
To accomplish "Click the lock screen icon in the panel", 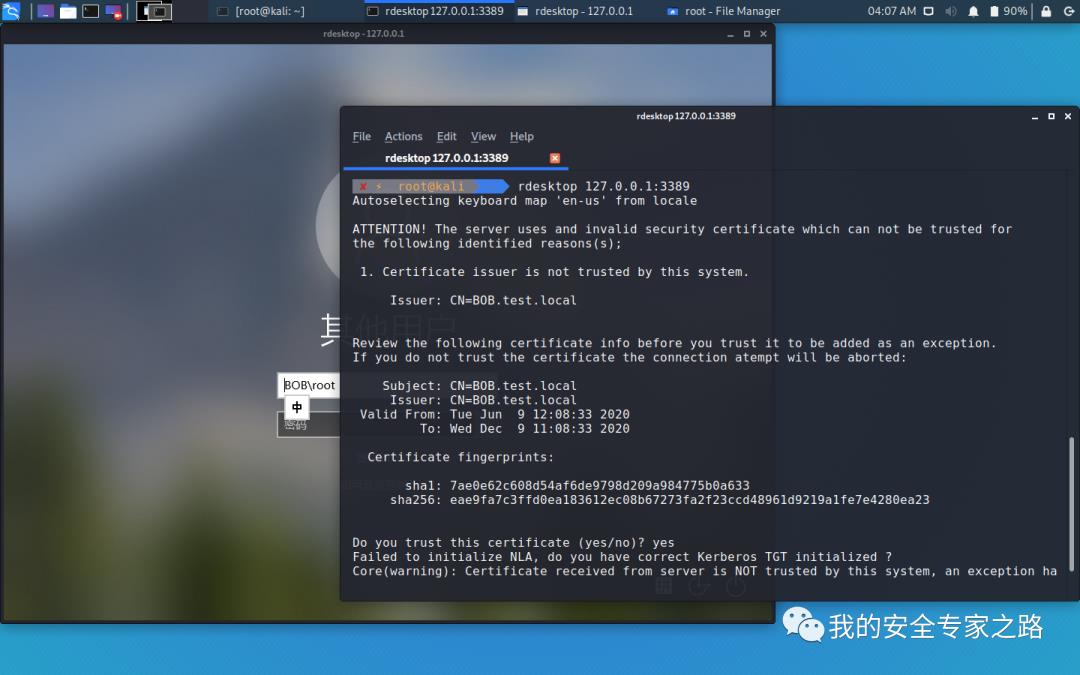I will (1046, 11).
